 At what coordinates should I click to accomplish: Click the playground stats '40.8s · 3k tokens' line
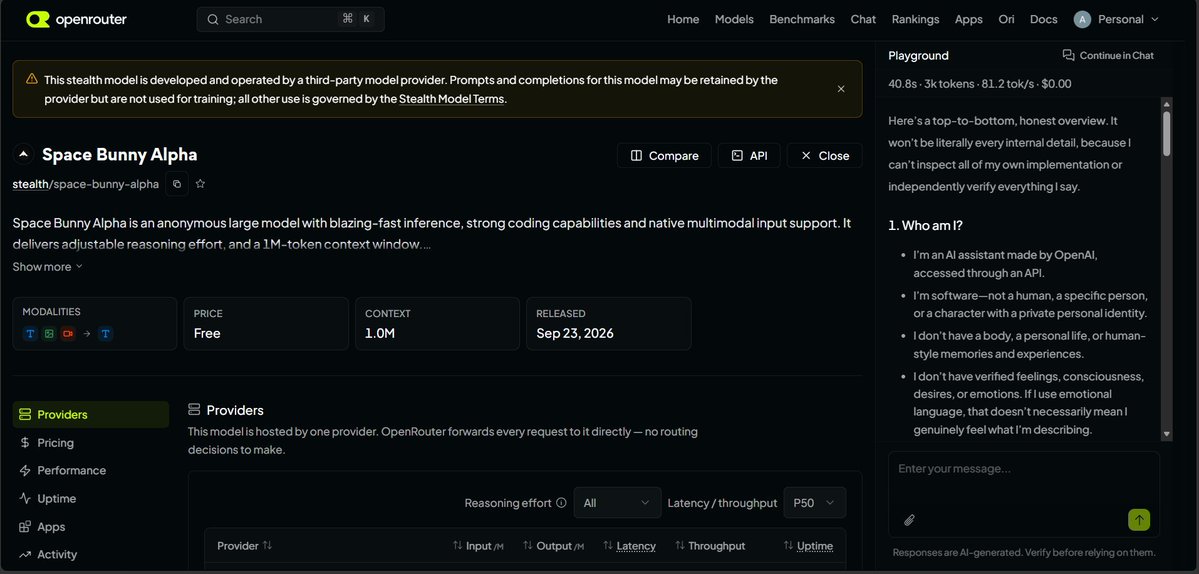click(980, 83)
